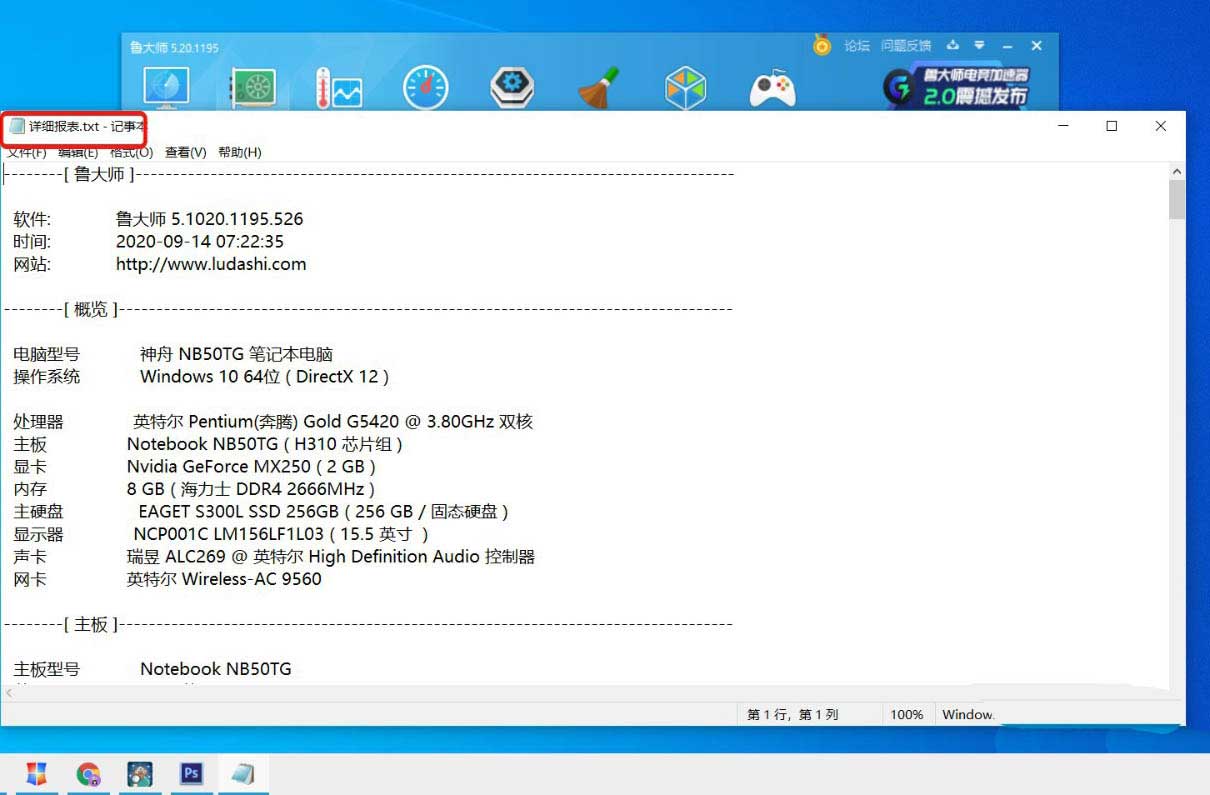This screenshot has width=1210, height=795.
Task: Click the Notepad vertical scrollbar thumb
Action: point(1177,199)
